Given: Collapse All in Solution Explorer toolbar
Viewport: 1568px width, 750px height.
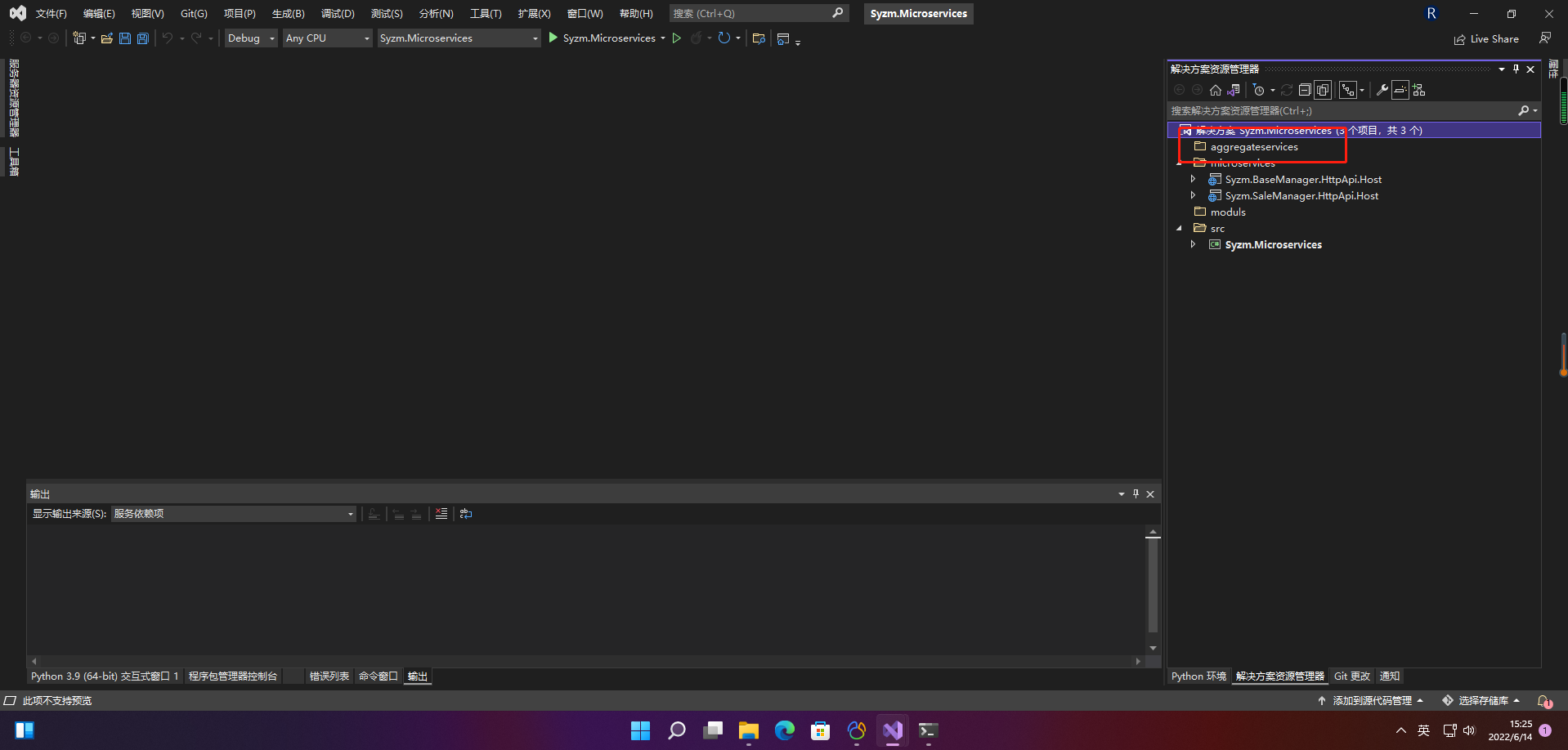Looking at the screenshot, I should [x=1305, y=90].
